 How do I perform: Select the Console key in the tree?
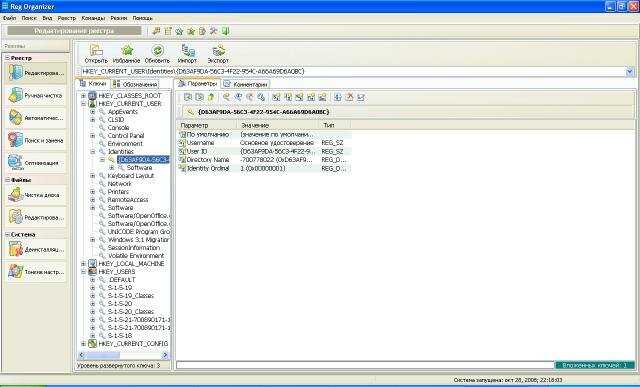118,128
